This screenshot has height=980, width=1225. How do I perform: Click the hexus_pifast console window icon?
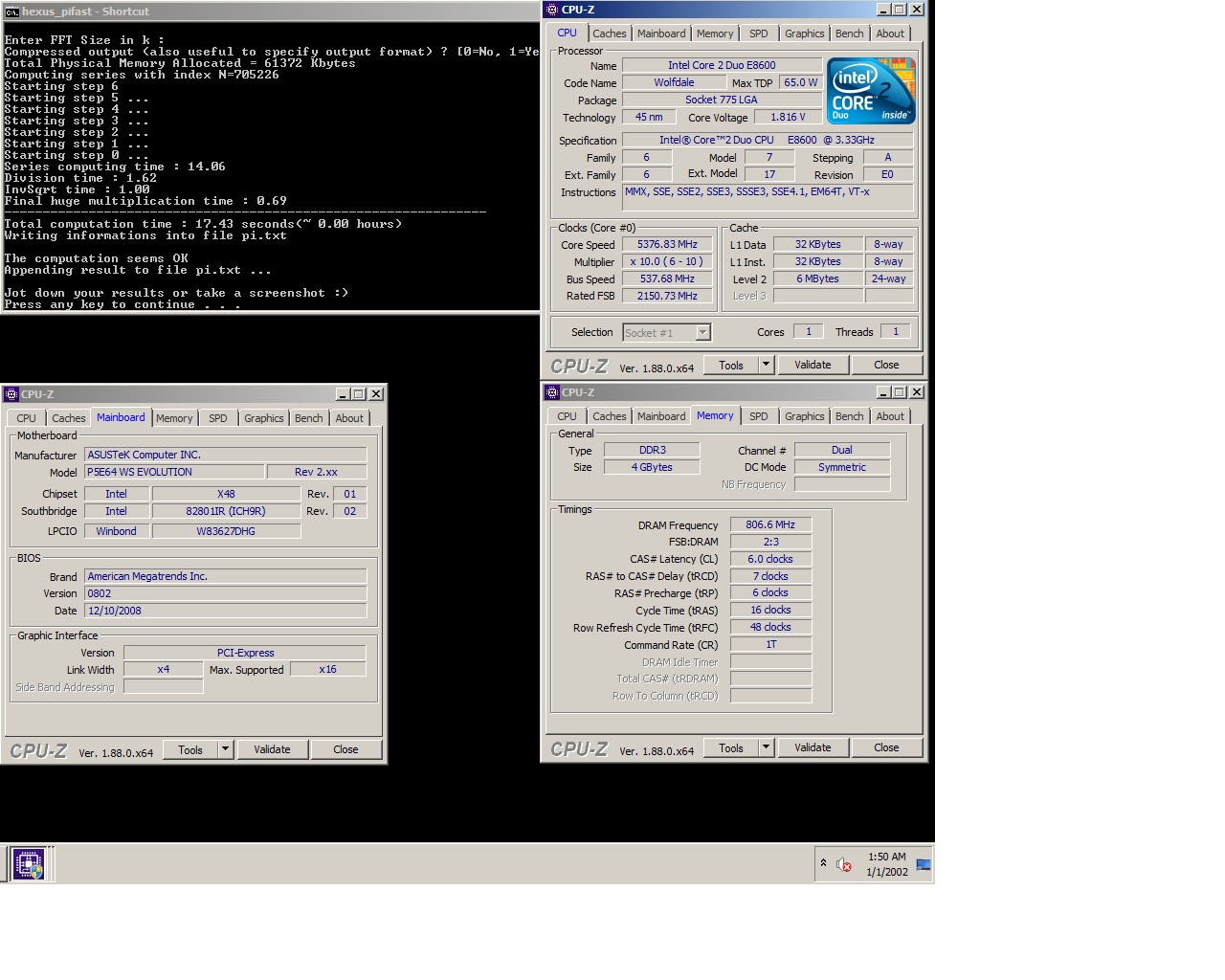pos(11,11)
